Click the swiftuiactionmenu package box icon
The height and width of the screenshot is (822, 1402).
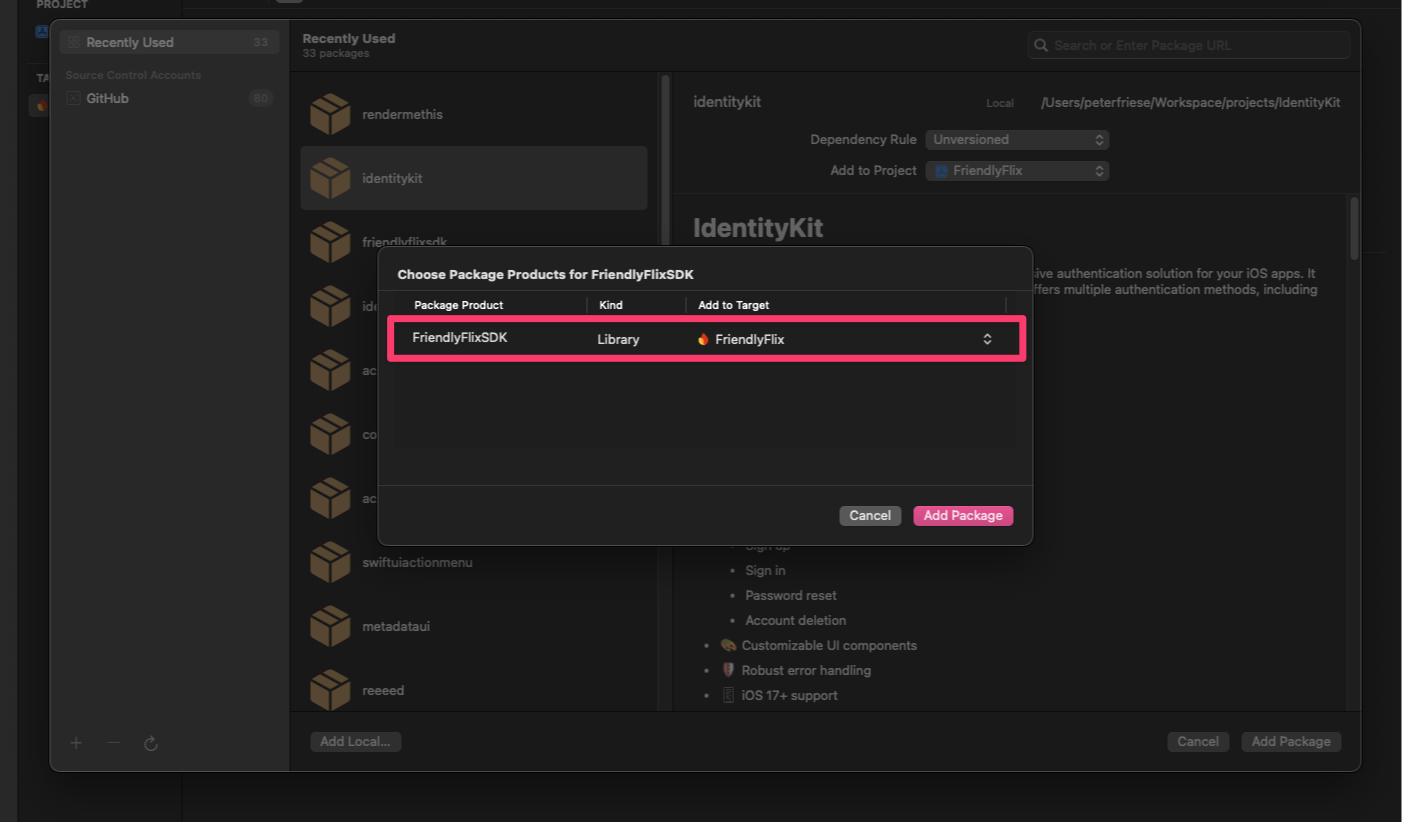click(330, 562)
